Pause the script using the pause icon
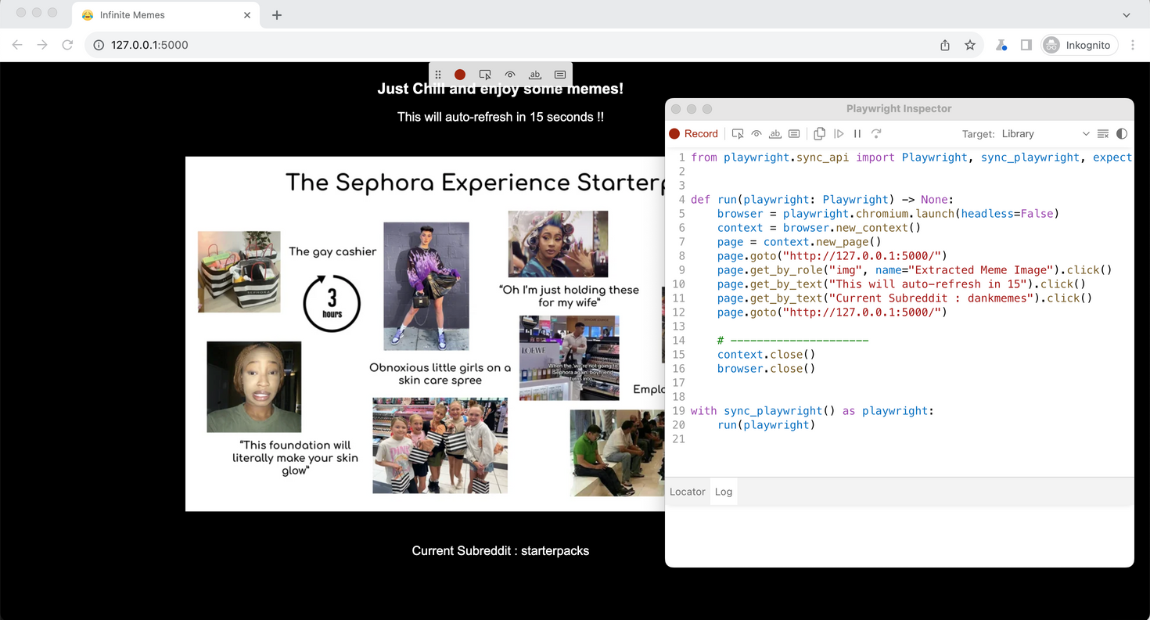The image size is (1150, 620). (857, 134)
